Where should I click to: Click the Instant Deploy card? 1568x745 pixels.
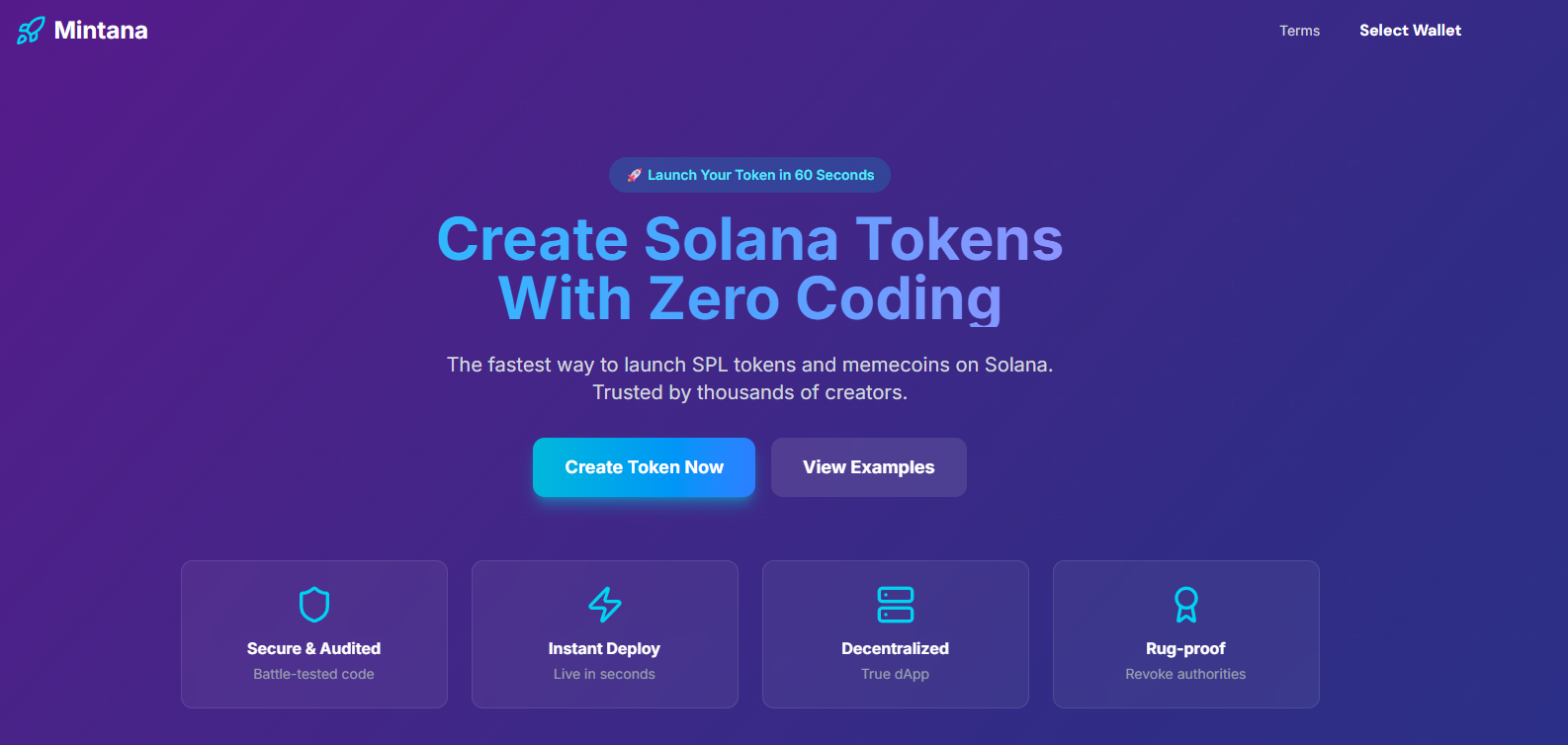click(x=604, y=634)
